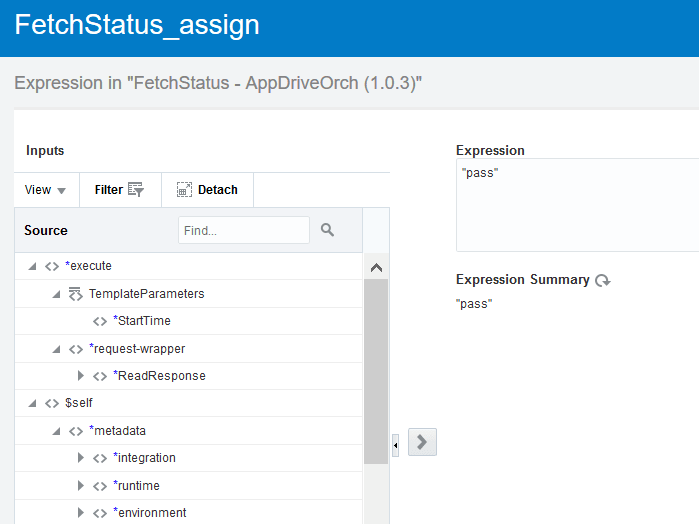Expand the *environment node
This screenshot has width=699, height=524.
click(80, 512)
